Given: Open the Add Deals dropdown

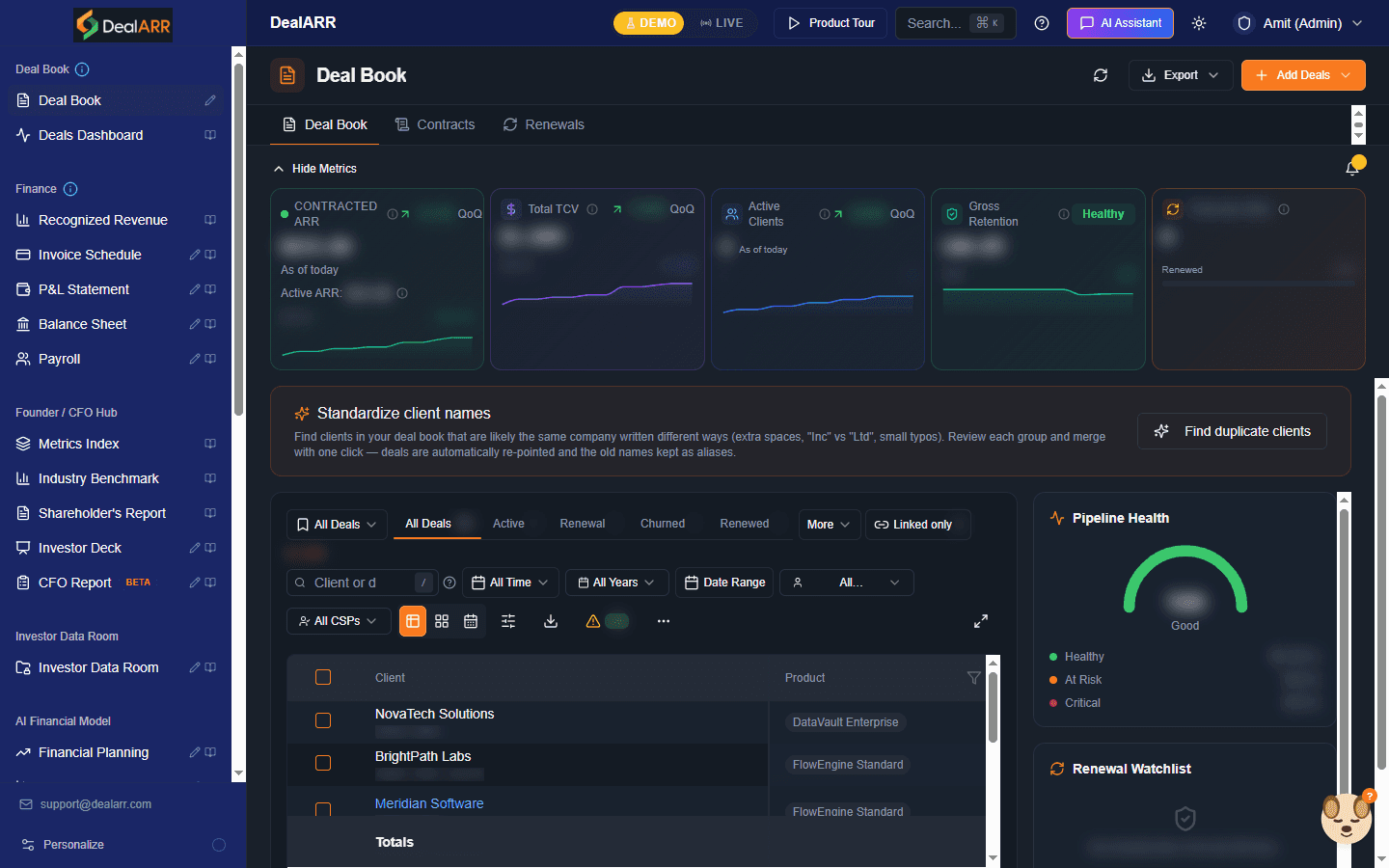Looking at the screenshot, I should (1303, 75).
